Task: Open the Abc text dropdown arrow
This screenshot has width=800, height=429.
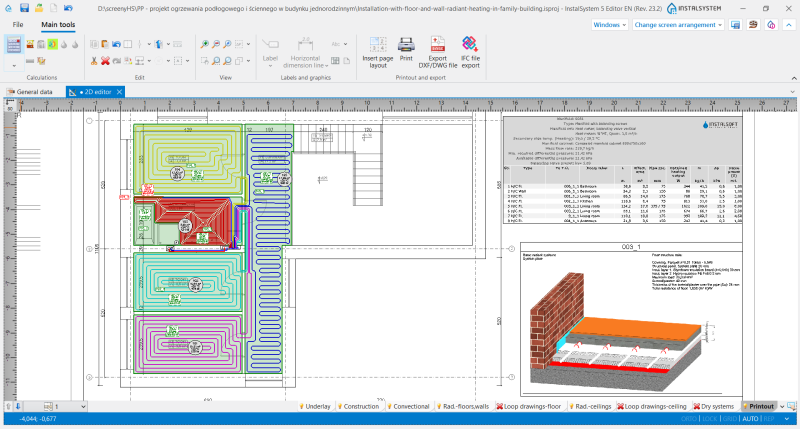Action: (345, 44)
